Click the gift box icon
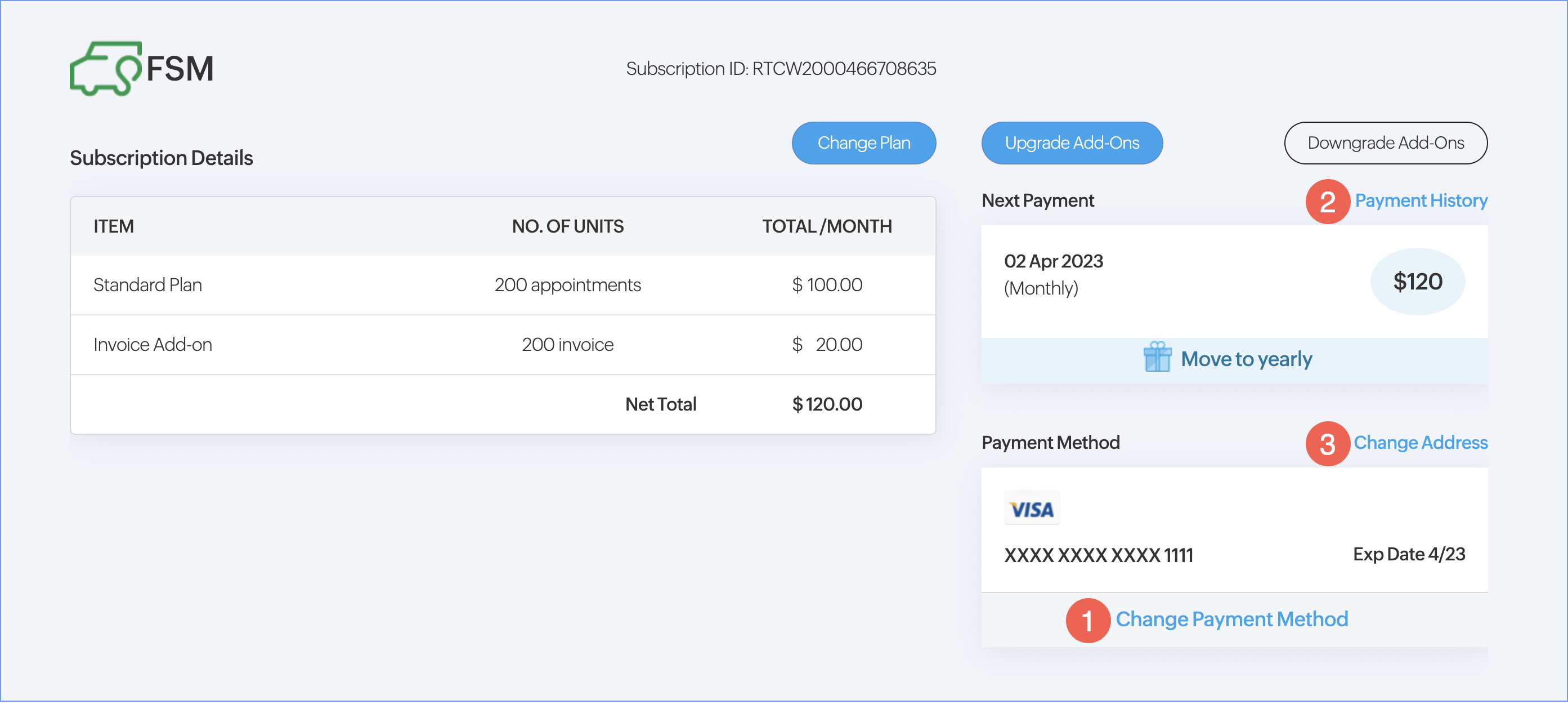 tap(1157, 358)
